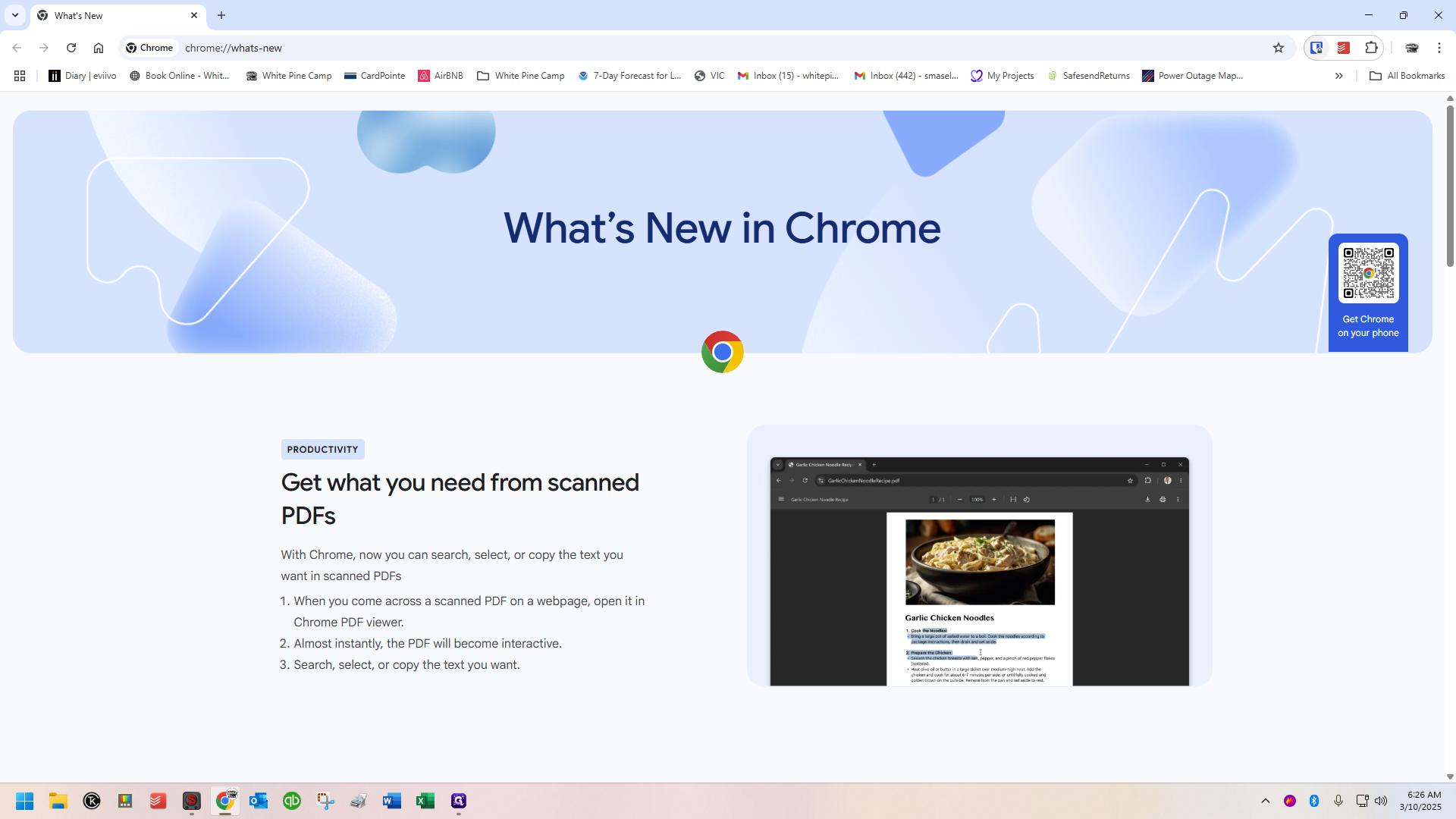
Task: Open Chrome's three-dot menu
Action: [1439, 48]
